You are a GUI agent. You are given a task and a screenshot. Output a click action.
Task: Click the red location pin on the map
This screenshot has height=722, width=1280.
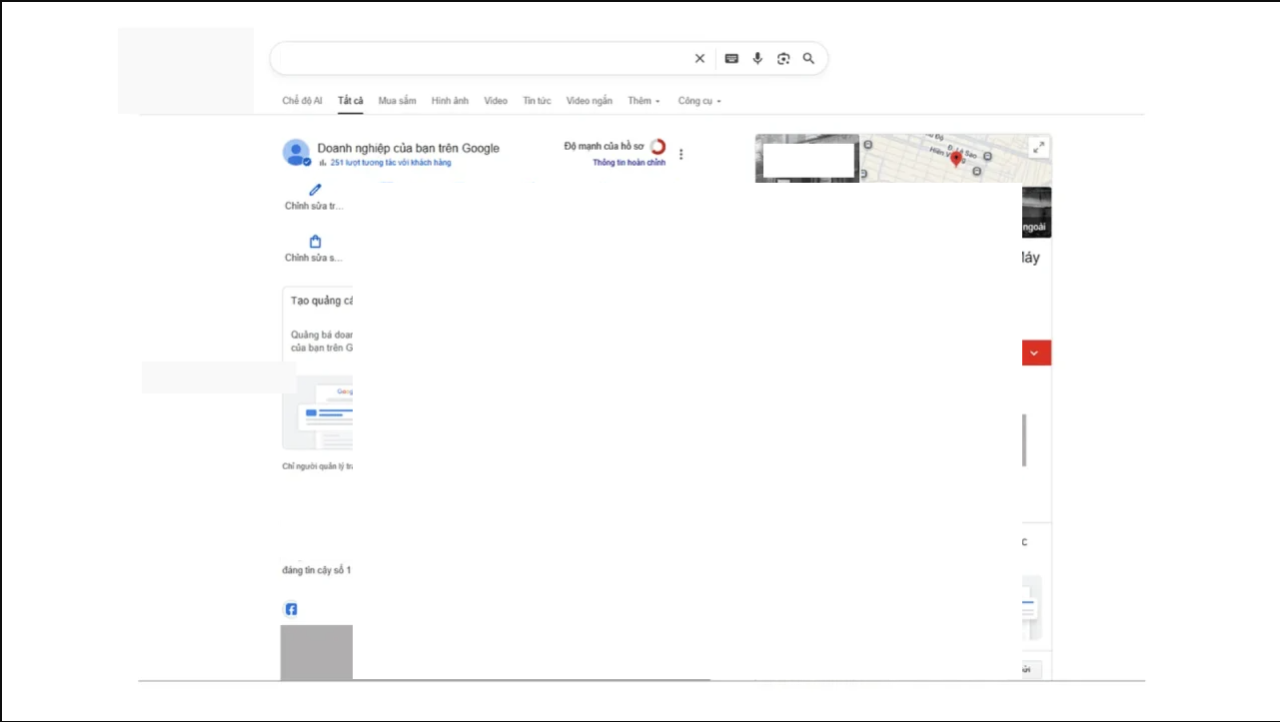pyautogui.click(x=956, y=159)
